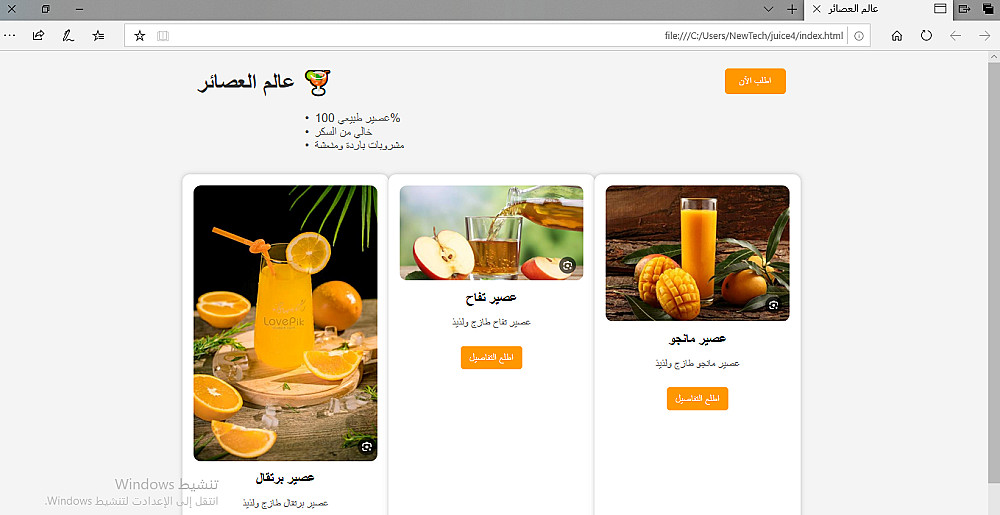
Task: Click the orange اطلب الآن button
Action: point(755,81)
